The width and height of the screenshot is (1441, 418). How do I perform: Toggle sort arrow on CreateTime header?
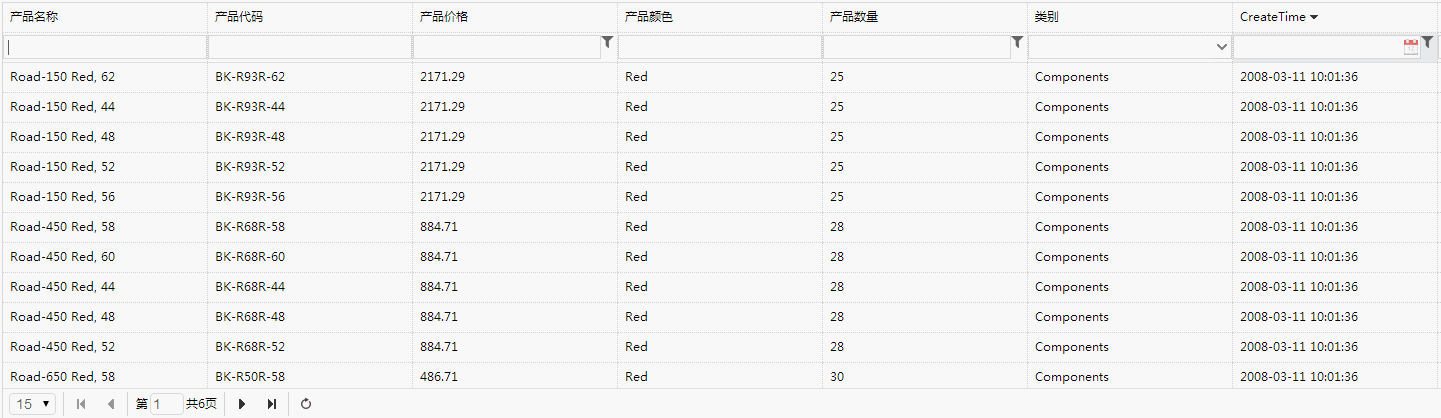tap(1314, 17)
